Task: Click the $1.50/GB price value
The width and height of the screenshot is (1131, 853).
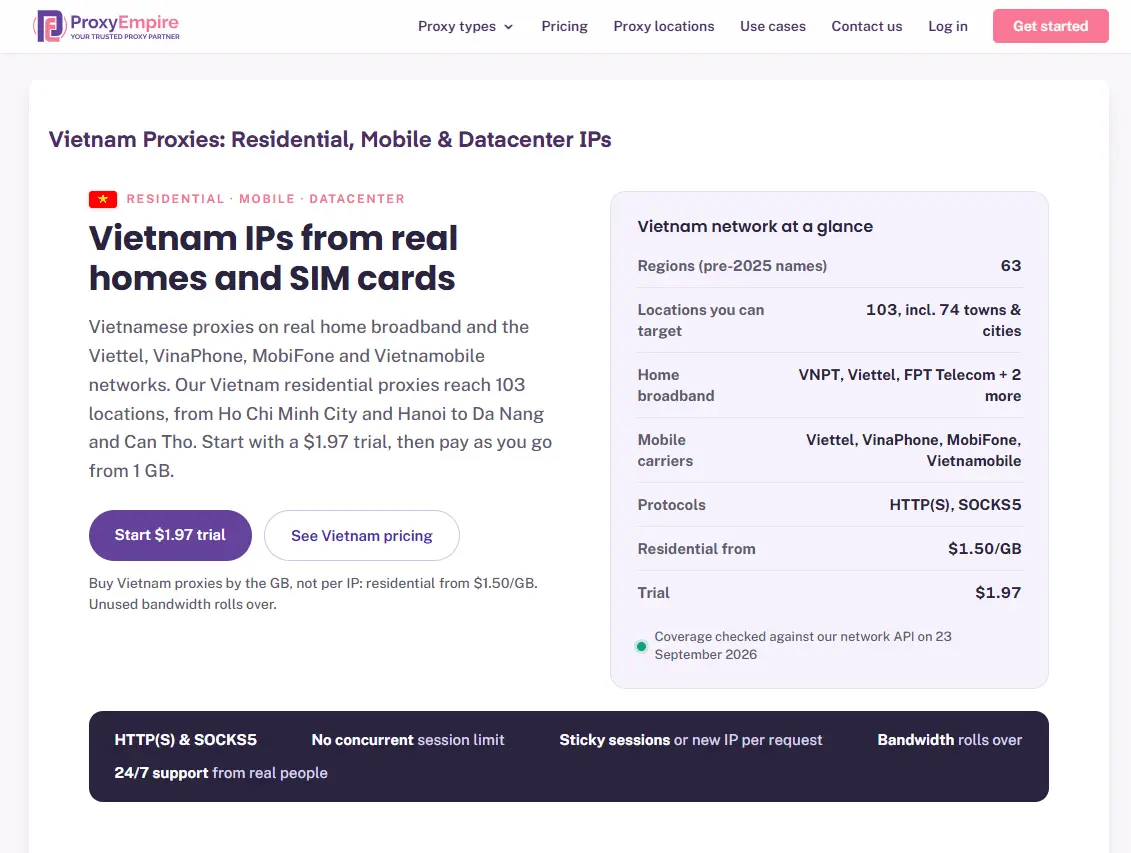Action: coord(985,549)
